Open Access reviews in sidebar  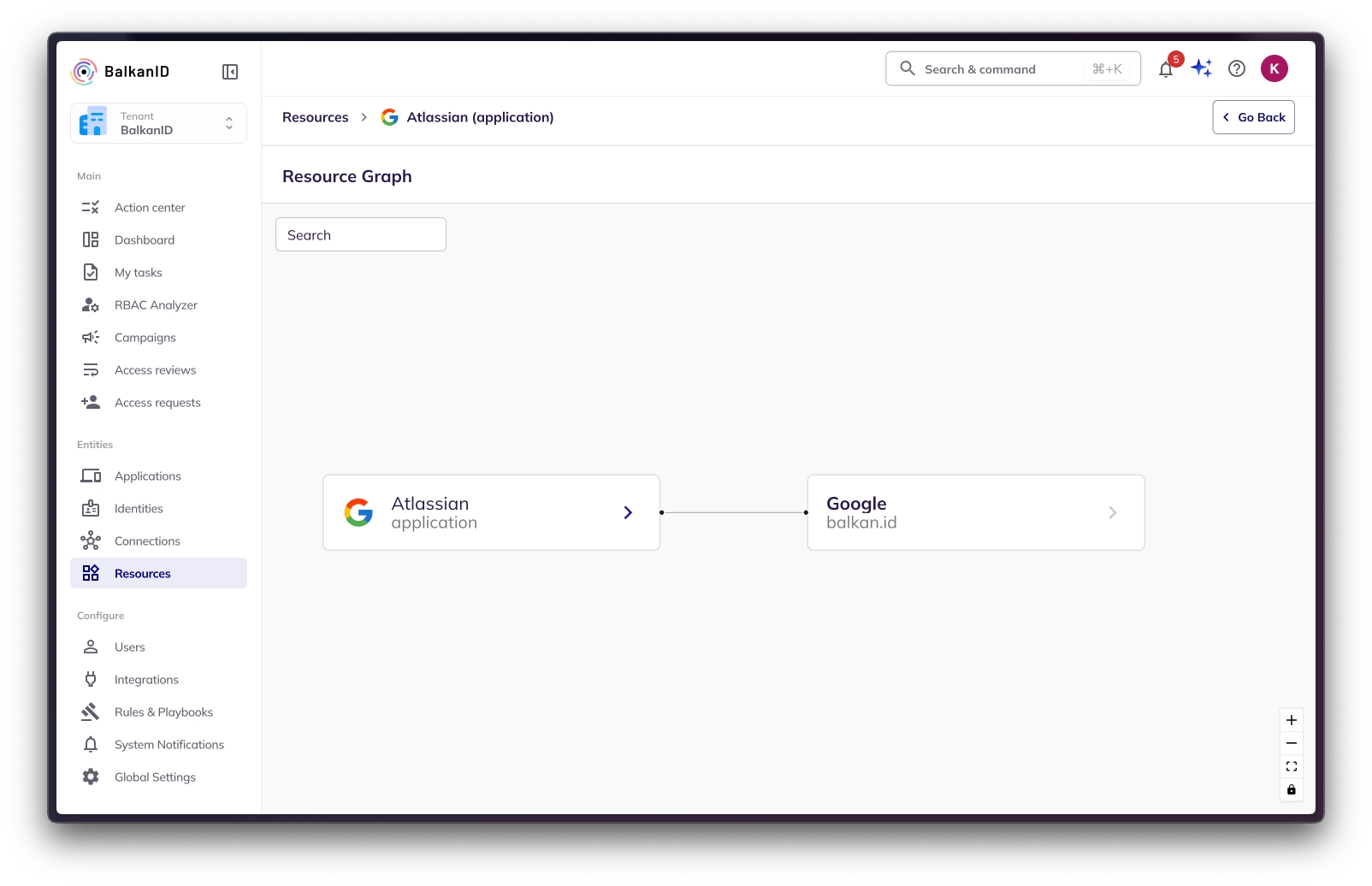tap(155, 370)
